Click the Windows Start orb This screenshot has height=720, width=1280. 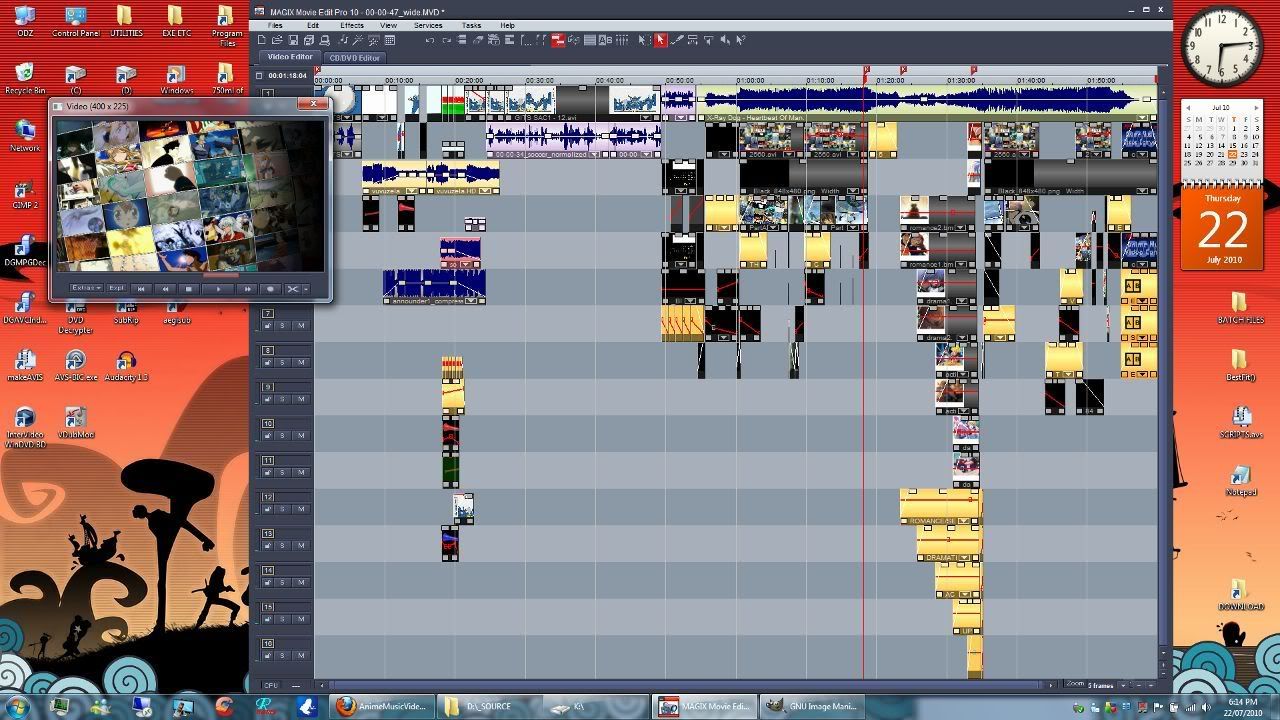(18, 706)
